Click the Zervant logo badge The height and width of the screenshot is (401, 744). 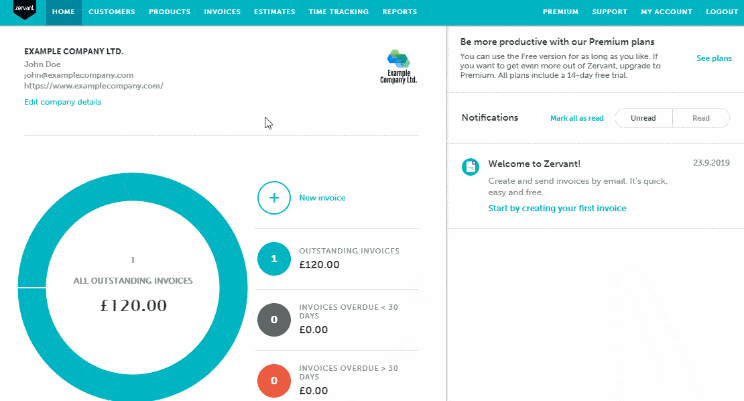click(x=24, y=9)
